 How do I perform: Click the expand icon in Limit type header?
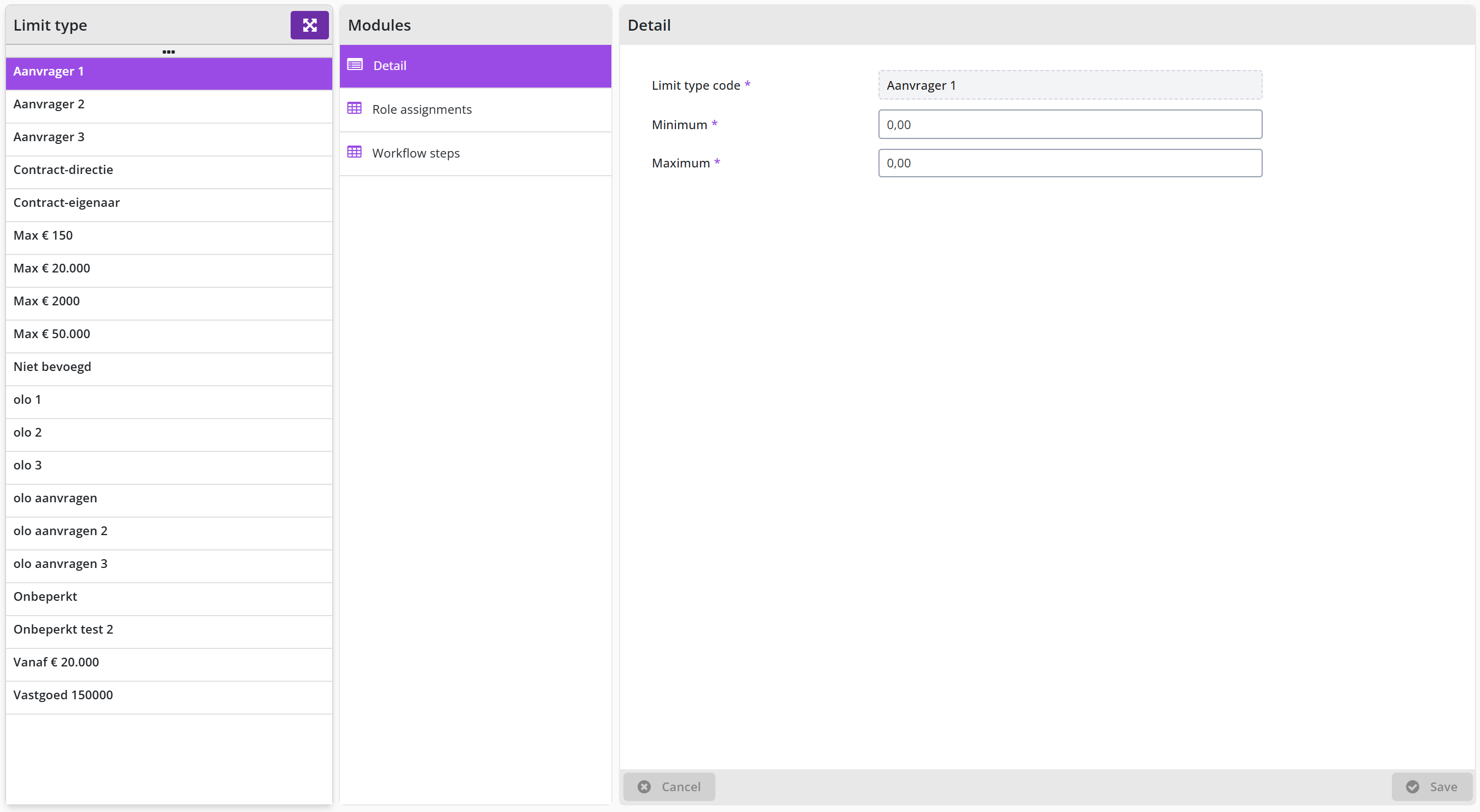(309, 25)
